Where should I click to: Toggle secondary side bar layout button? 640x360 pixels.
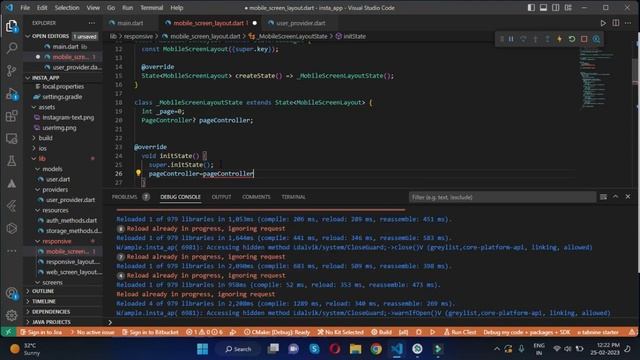point(556,8)
